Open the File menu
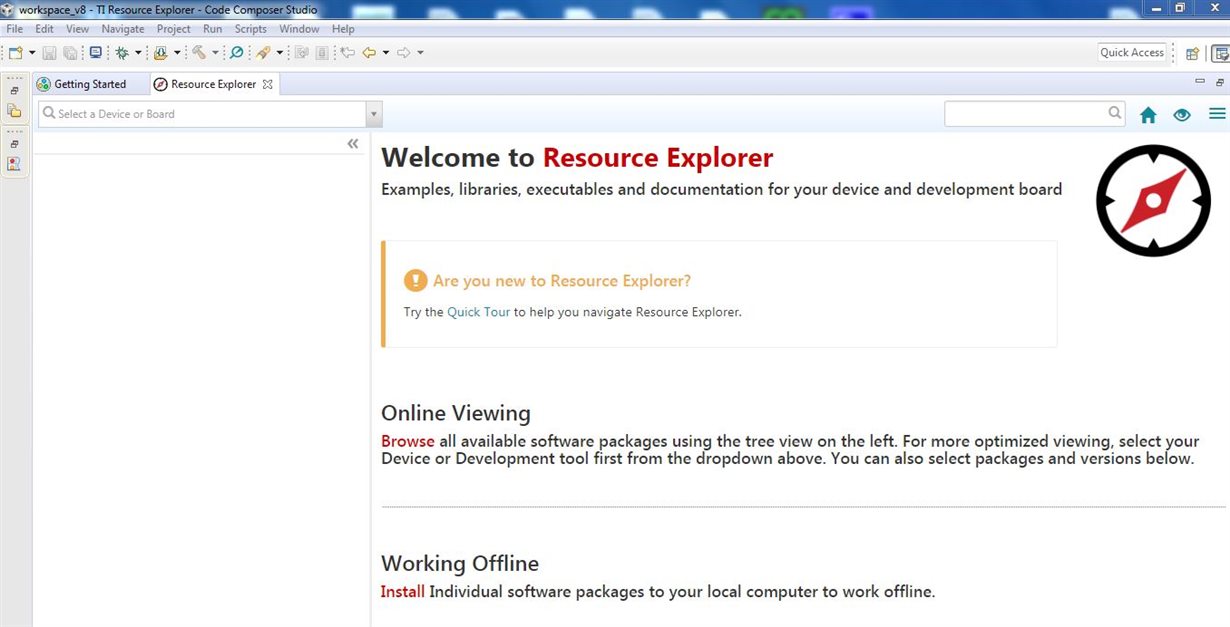1230x627 pixels. point(14,29)
